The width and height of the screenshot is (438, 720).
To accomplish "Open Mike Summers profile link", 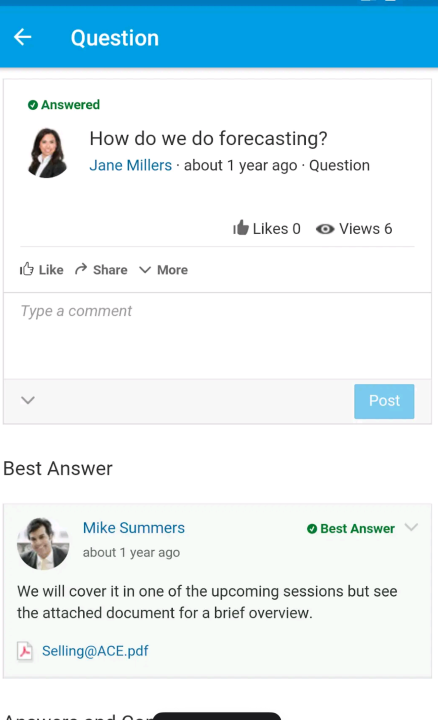I will [x=134, y=528].
